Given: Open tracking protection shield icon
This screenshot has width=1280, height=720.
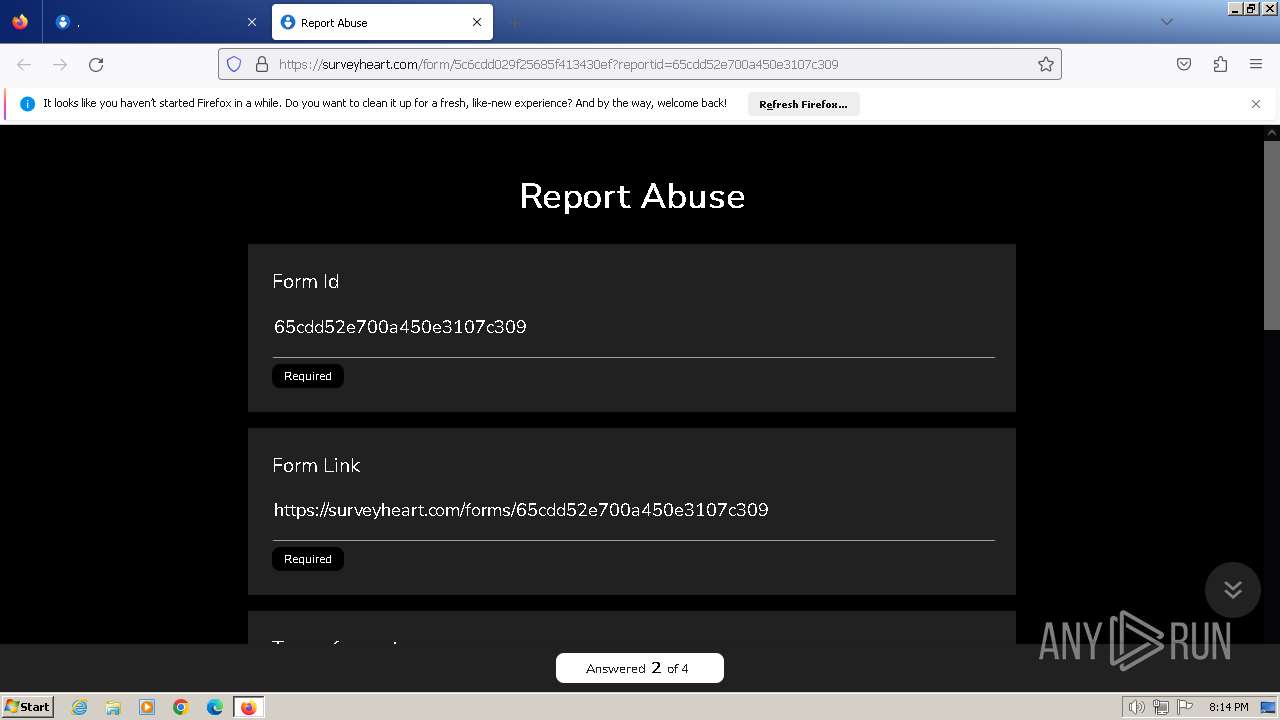Looking at the screenshot, I should [x=234, y=64].
